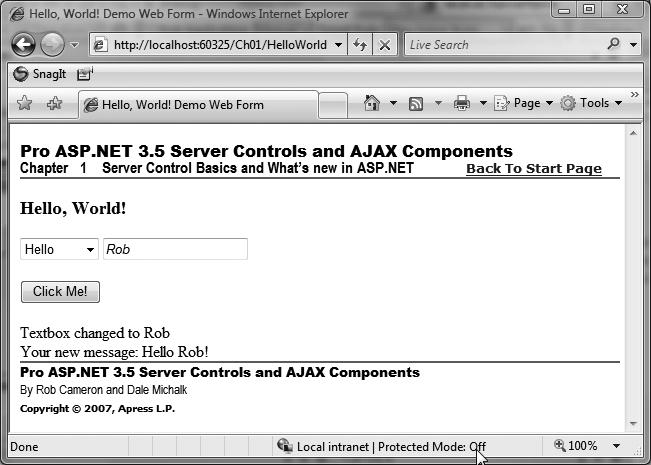Click By Rob Cameron and Dale Michalk text
651x465 pixels.
(x=103, y=390)
